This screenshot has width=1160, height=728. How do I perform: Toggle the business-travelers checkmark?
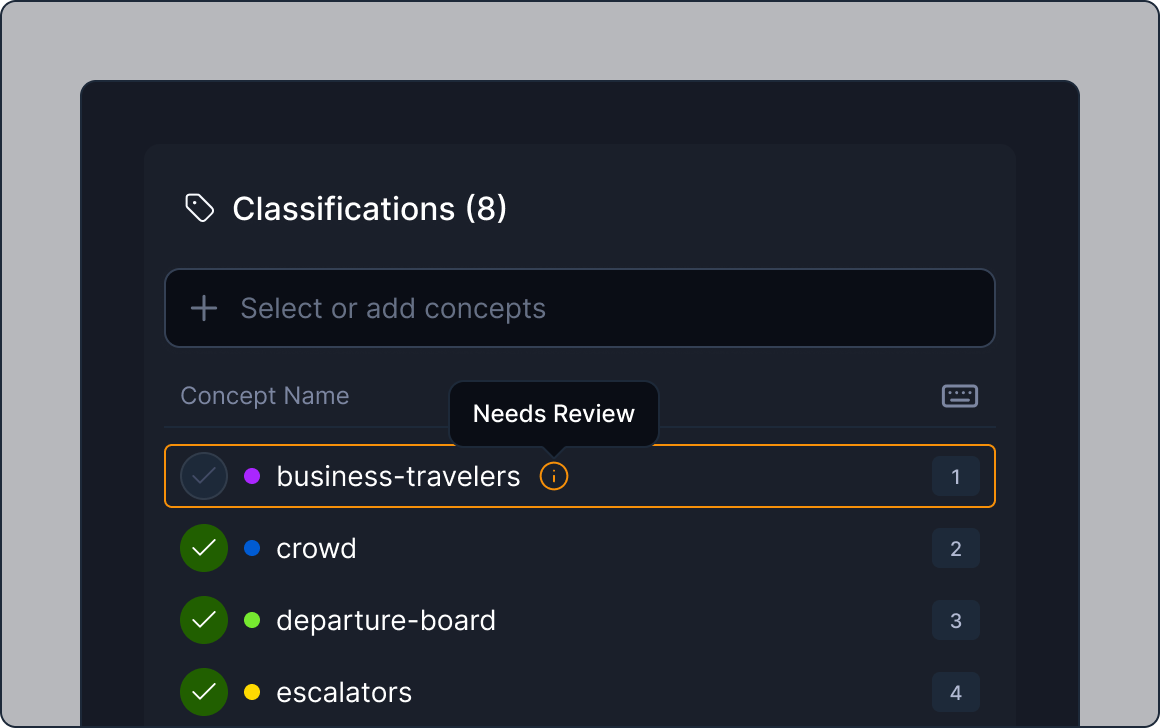point(204,477)
